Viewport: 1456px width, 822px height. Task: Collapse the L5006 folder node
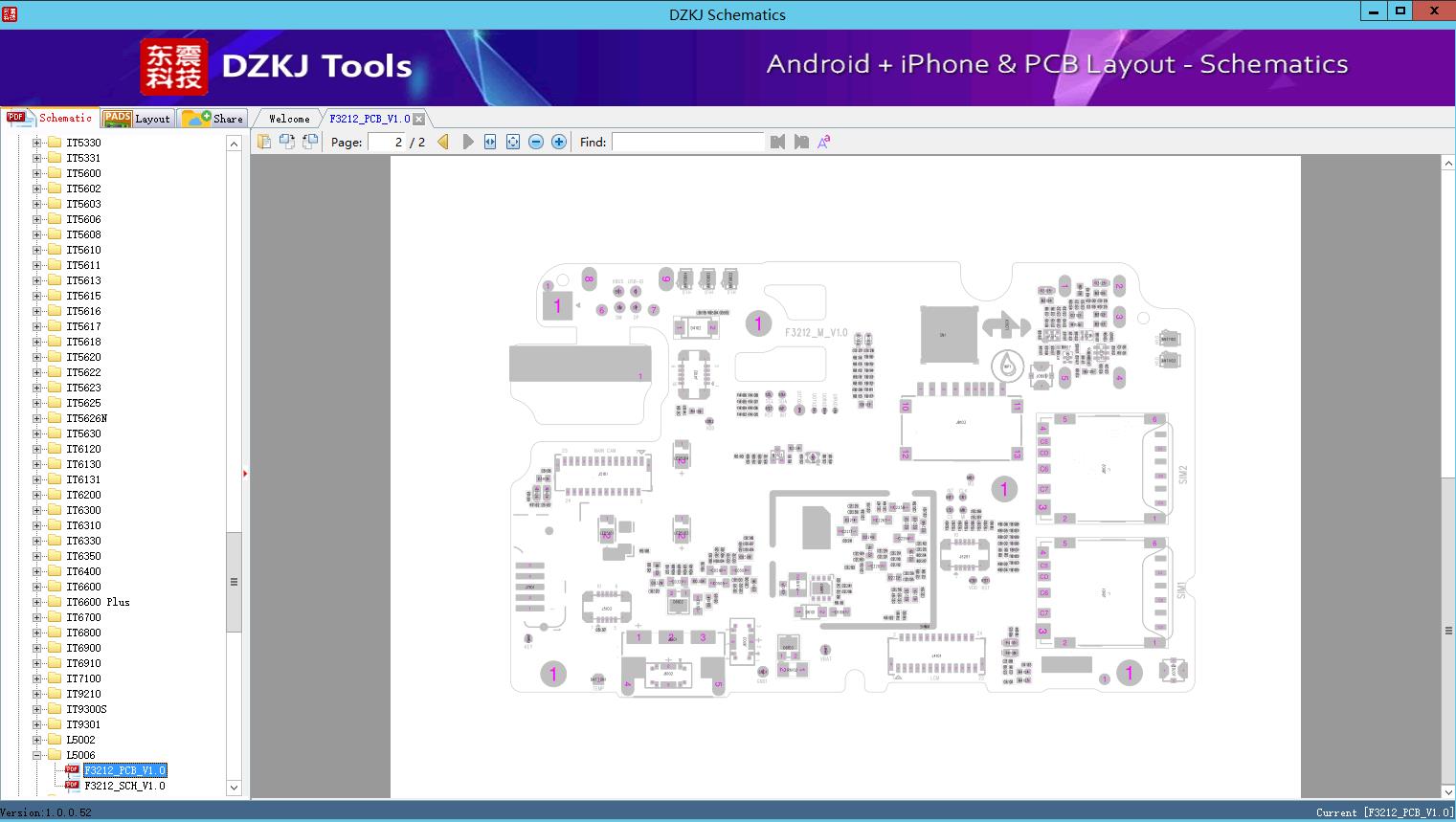point(36,755)
